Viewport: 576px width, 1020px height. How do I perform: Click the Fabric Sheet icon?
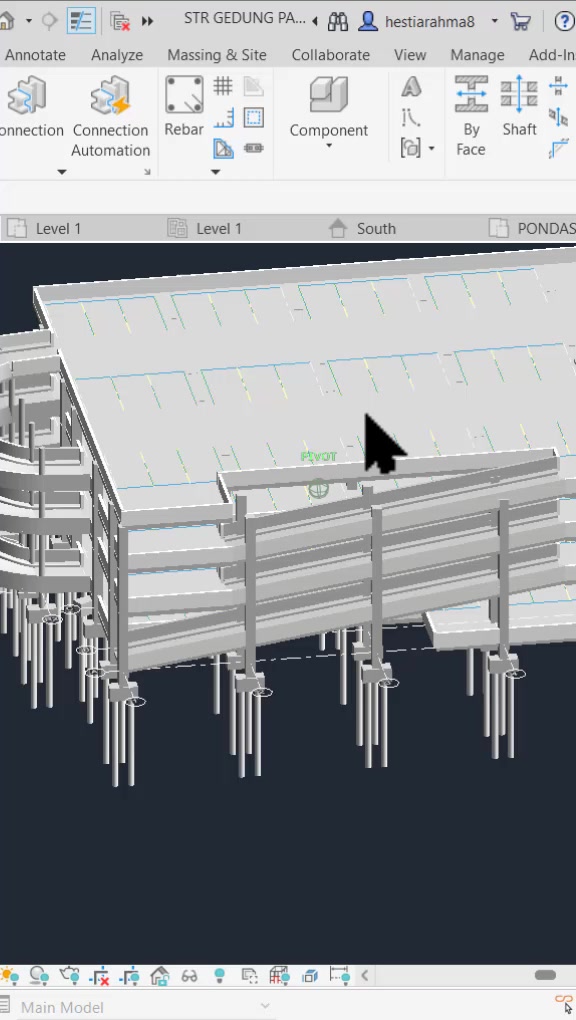pyautogui.click(x=254, y=86)
